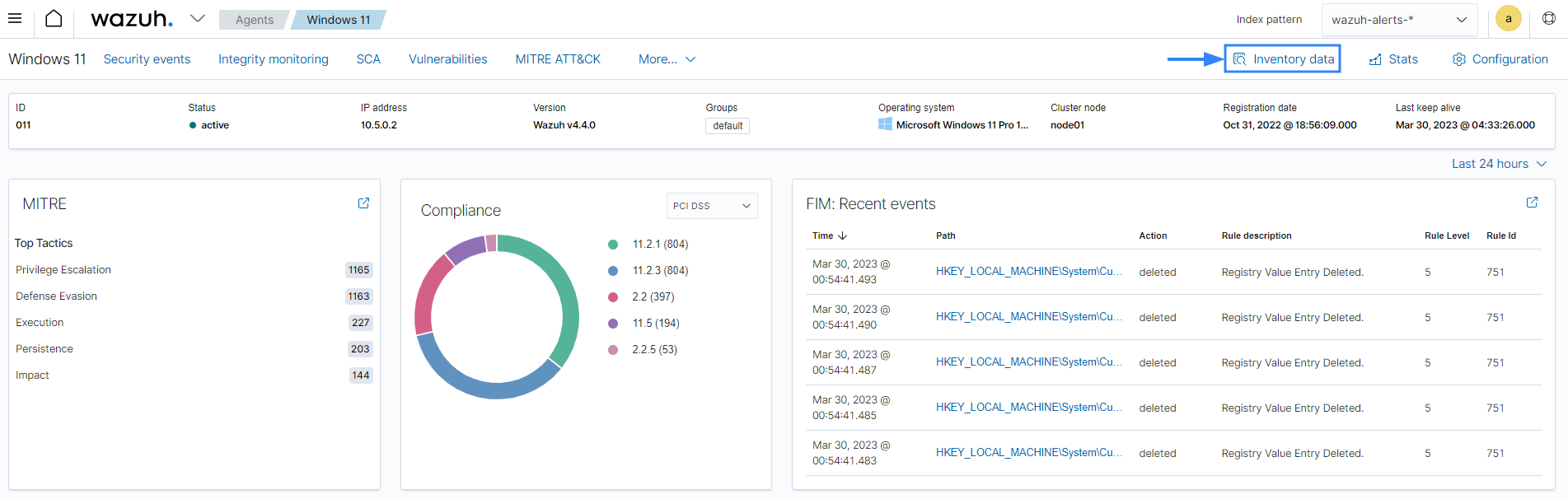This screenshot has height=499, width=1568.
Task: Open the Integrity monitoring tab
Action: point(274,59)
